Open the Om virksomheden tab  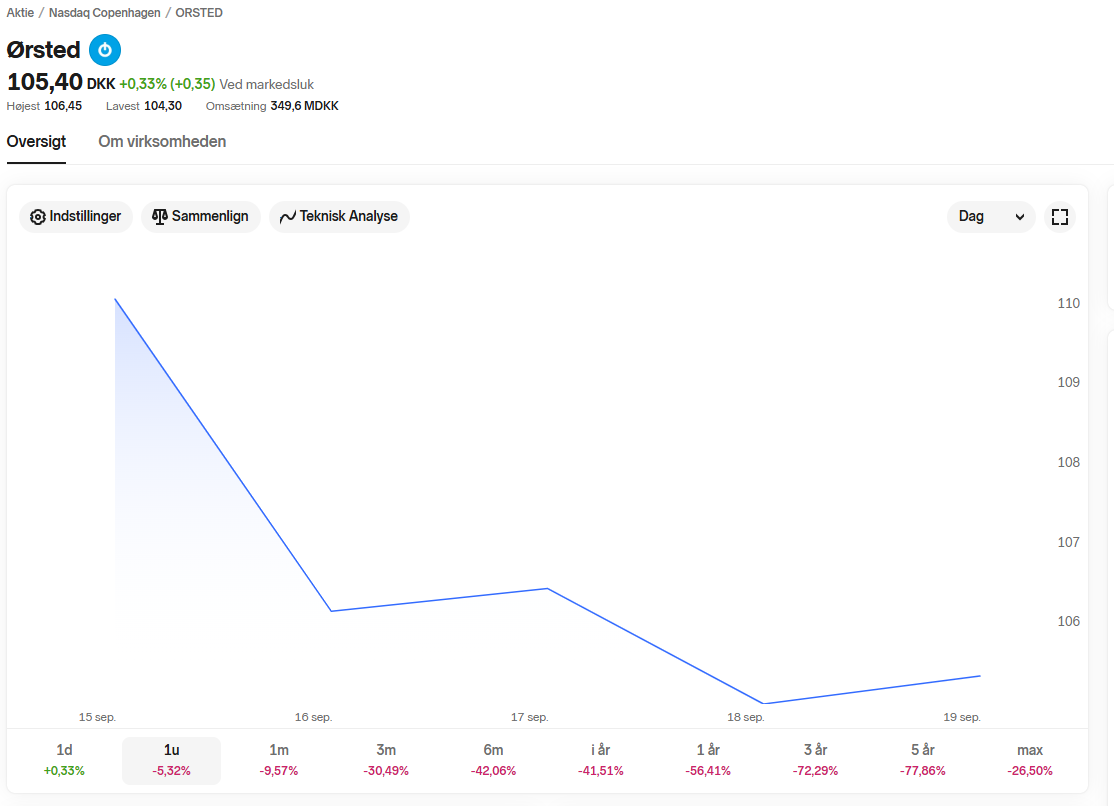[162, 141]
